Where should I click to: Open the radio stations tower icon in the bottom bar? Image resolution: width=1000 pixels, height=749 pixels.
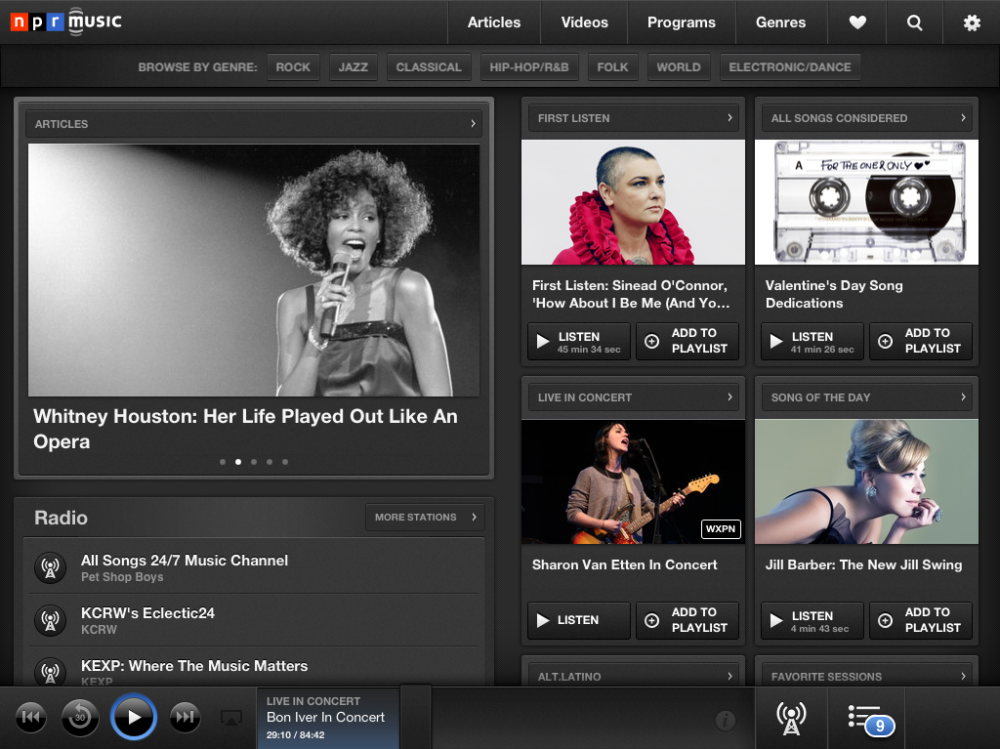pyautogui.click(x=791, y=718)
